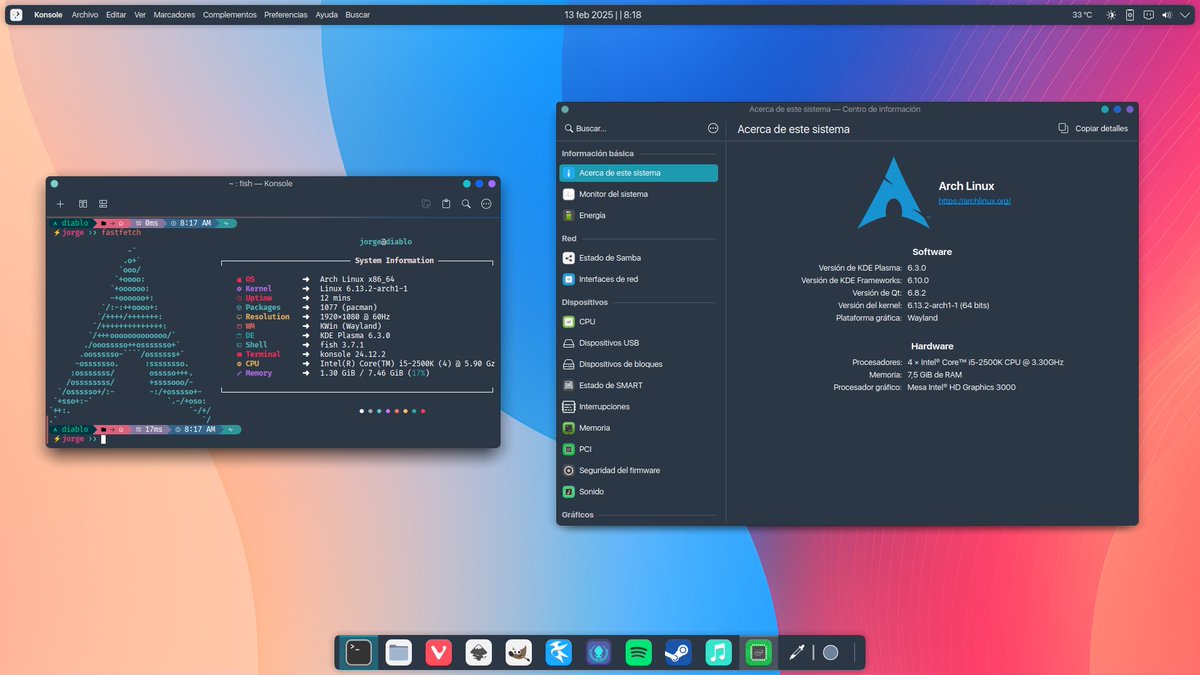
Task: Open a new tab in Konsole
Action: coord(60,204)
